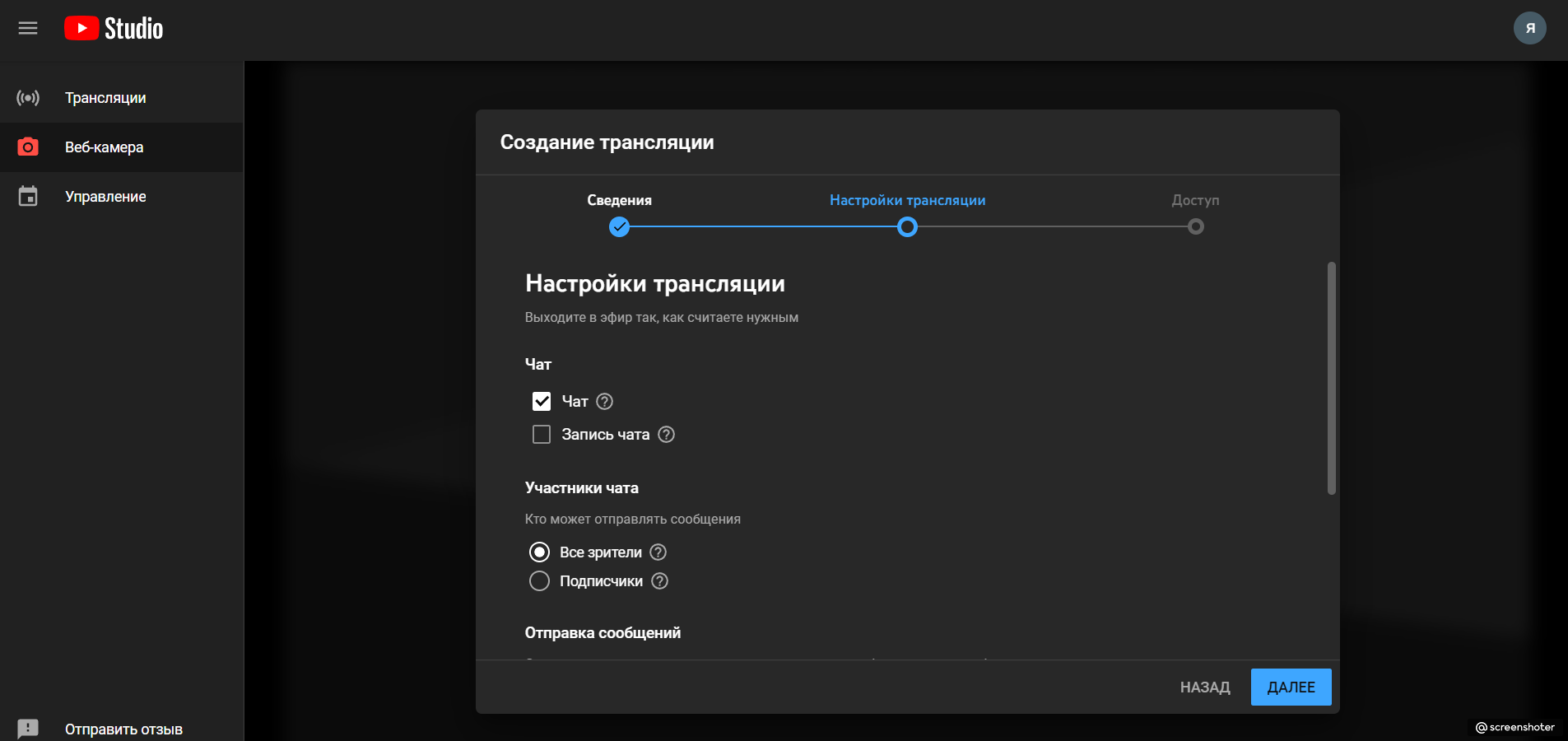This screenshot has height=741, width=1568.
Task: Open help icon next to Запись чата
Action: pos(666,435)
